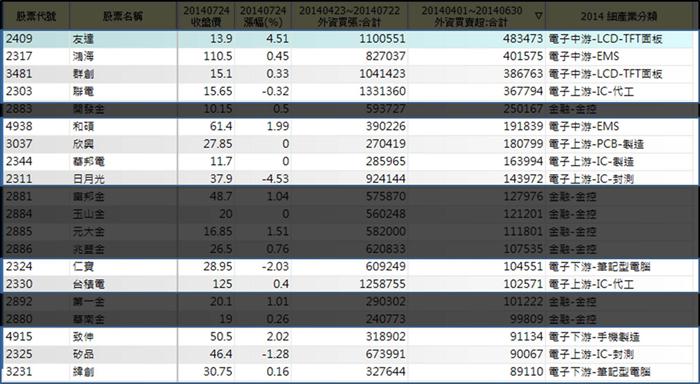Click the 2014 細產業分類 column header
The image size is (700, 384).
pyautogui.click(x=619, y=17)
